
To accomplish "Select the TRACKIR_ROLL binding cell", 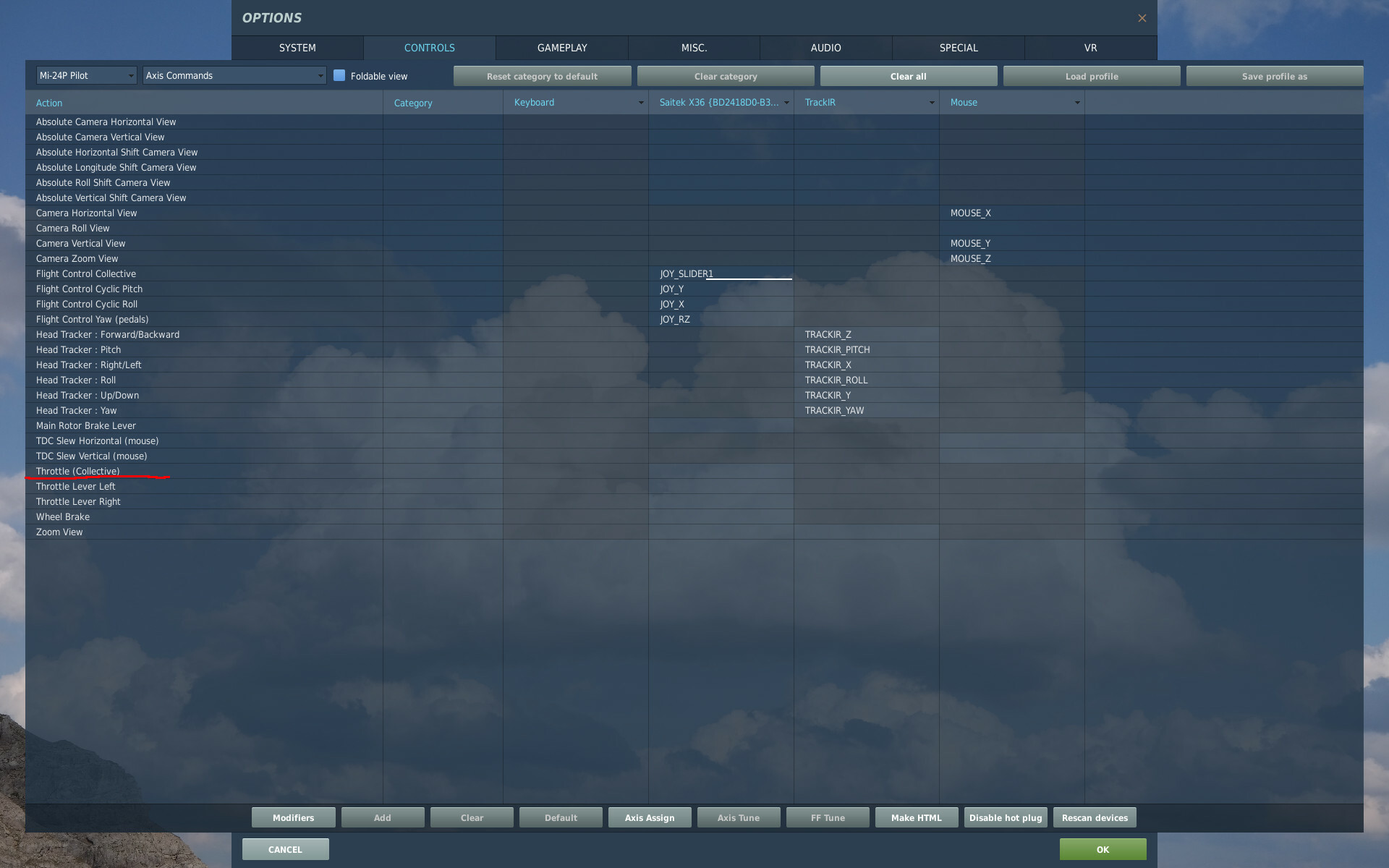I will (x=867, y=380).
